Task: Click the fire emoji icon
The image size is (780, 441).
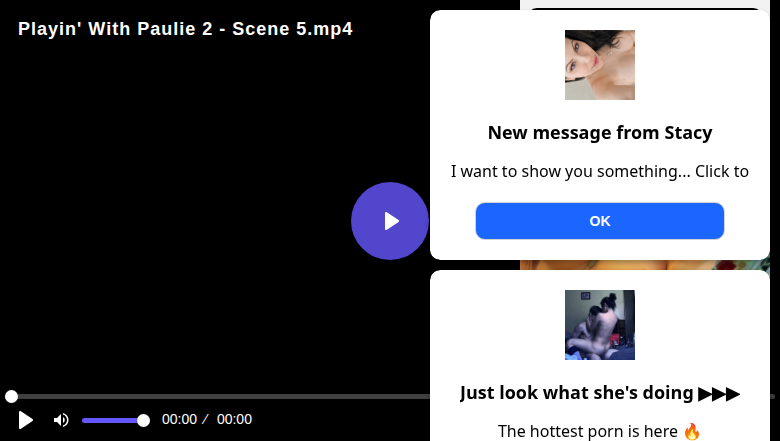Action: [x=692, y=431]
